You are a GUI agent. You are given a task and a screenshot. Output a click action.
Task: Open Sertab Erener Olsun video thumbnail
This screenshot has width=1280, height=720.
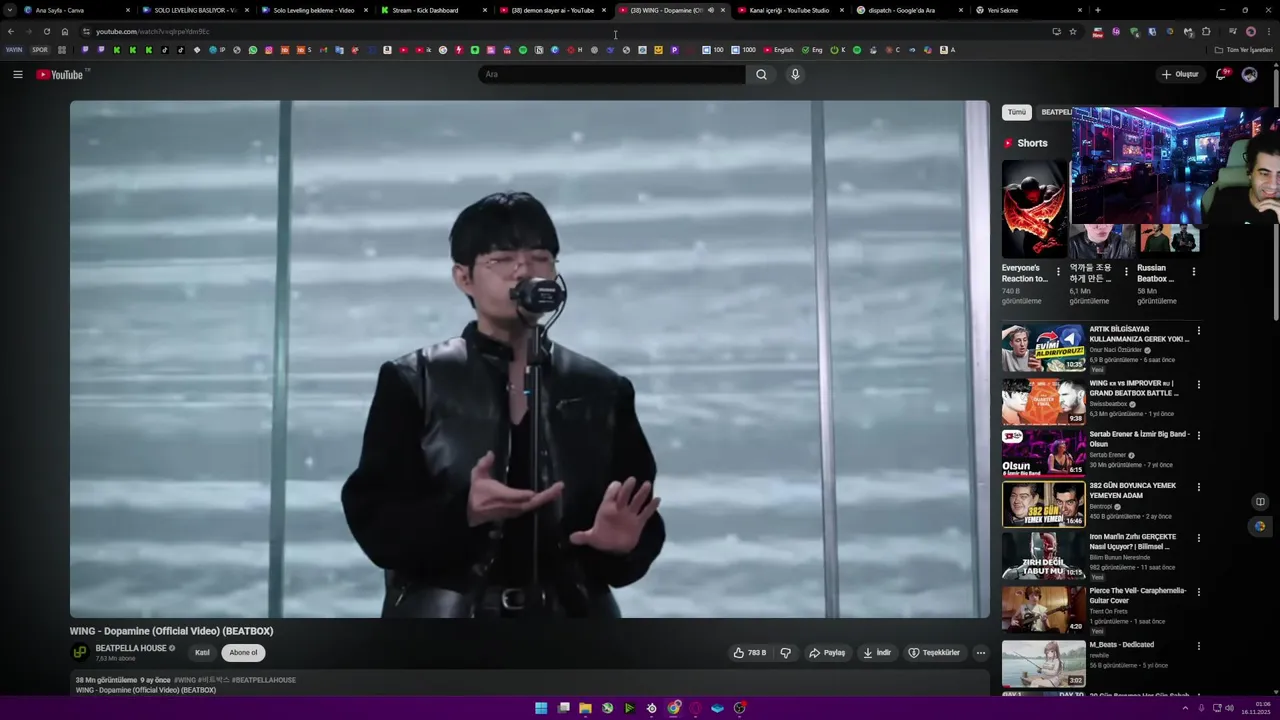coord(1043,453)
